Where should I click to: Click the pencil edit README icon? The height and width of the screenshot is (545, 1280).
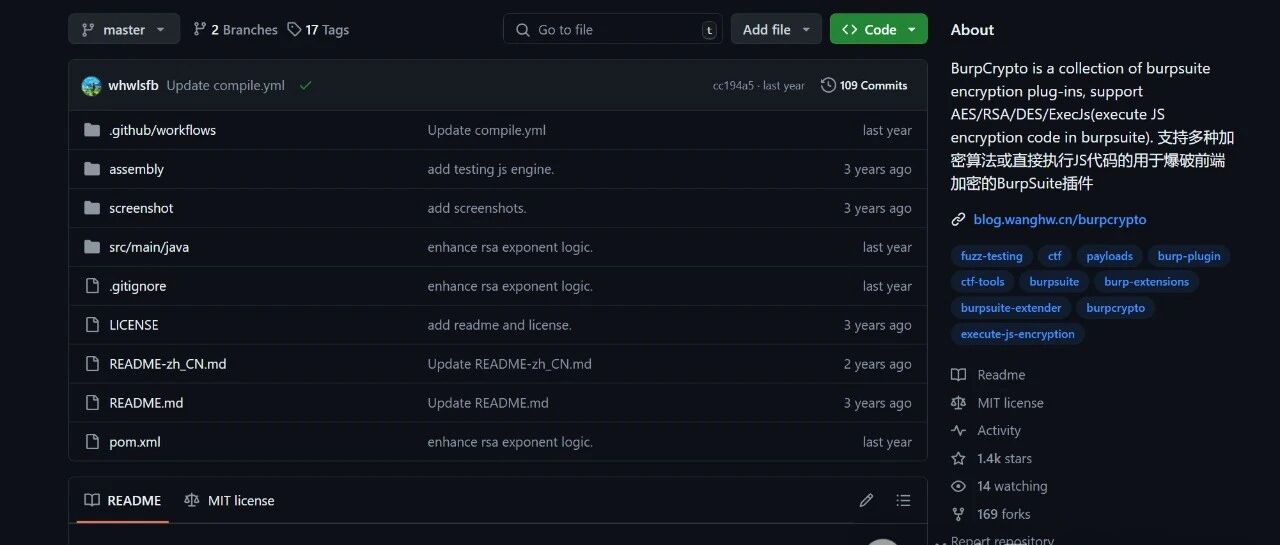866,500
